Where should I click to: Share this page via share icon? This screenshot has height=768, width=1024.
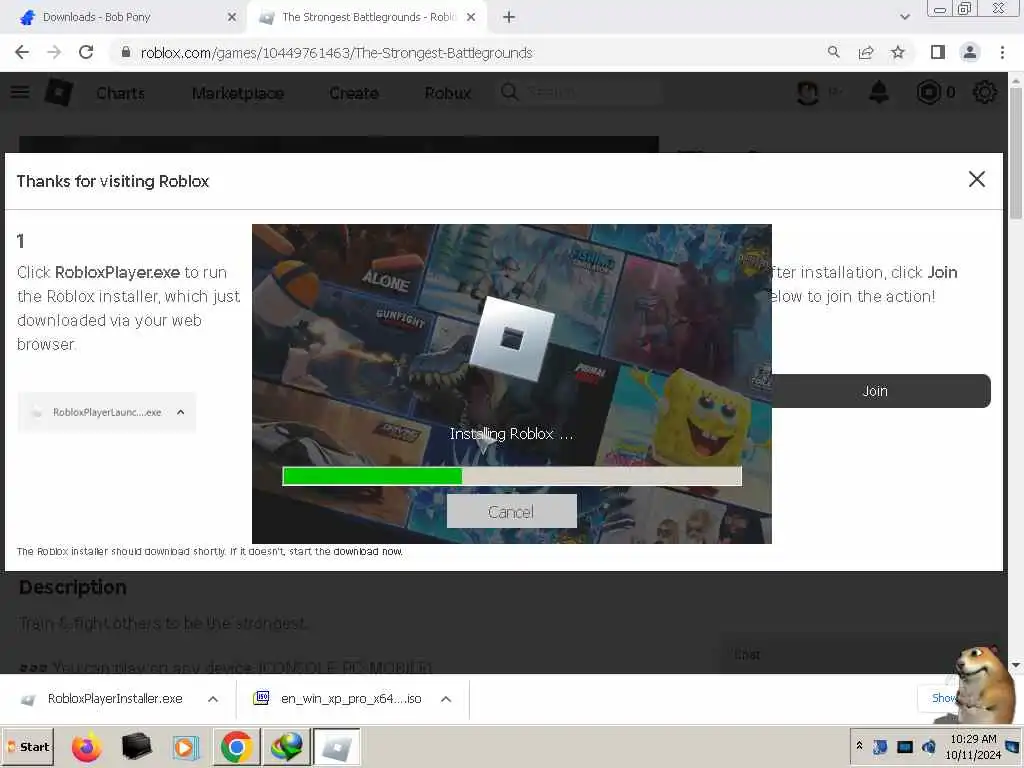pyautogui.click(x=866, y=52)
